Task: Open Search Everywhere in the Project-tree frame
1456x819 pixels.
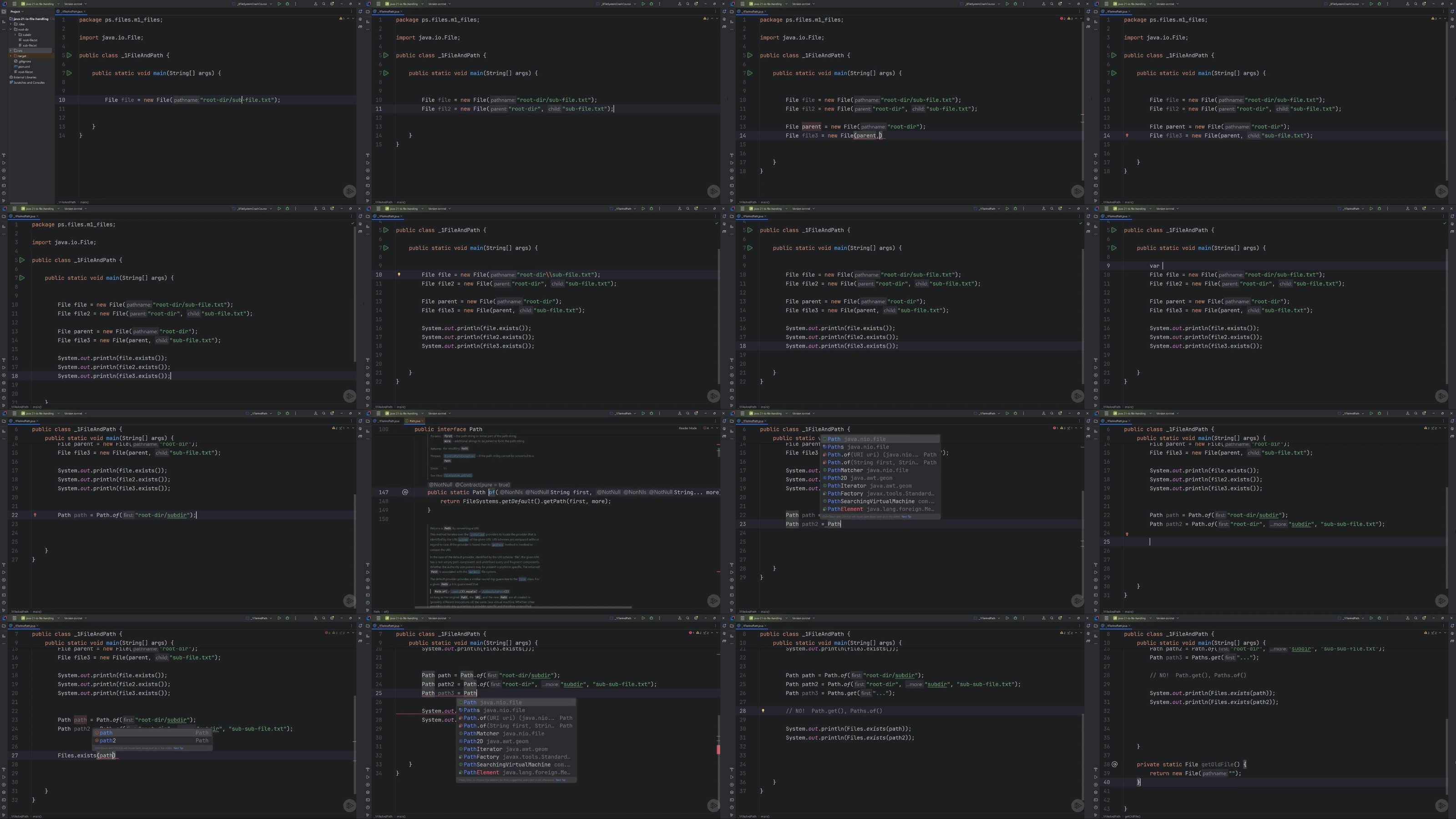Action: click(324, 4)
